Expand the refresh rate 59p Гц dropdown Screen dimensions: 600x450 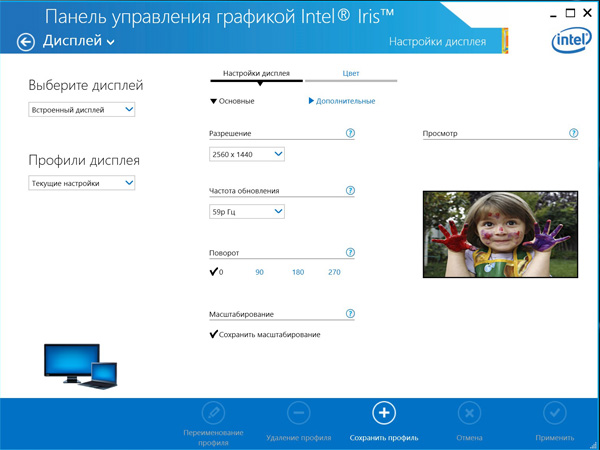(247, 211)
